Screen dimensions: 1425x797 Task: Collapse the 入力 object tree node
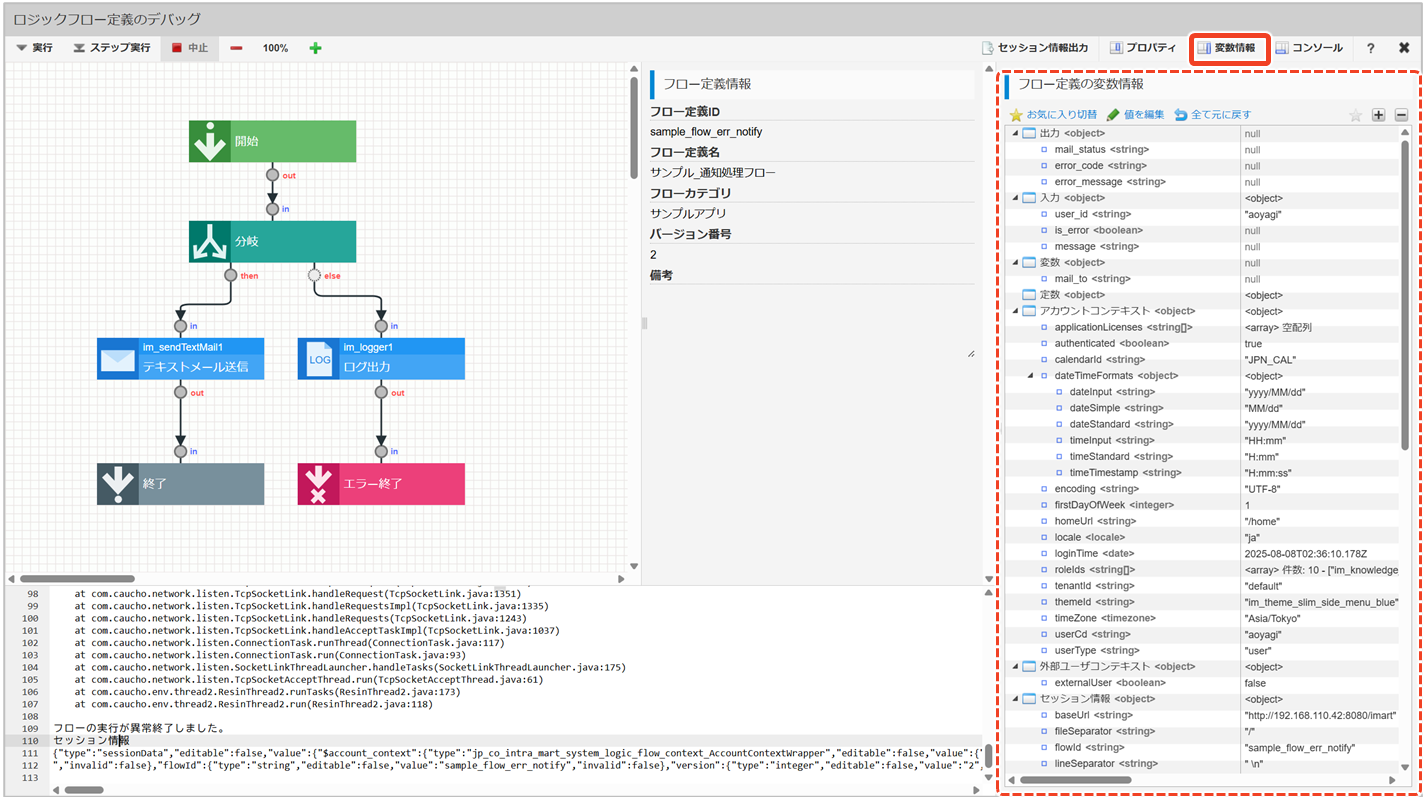[1016, 198]
